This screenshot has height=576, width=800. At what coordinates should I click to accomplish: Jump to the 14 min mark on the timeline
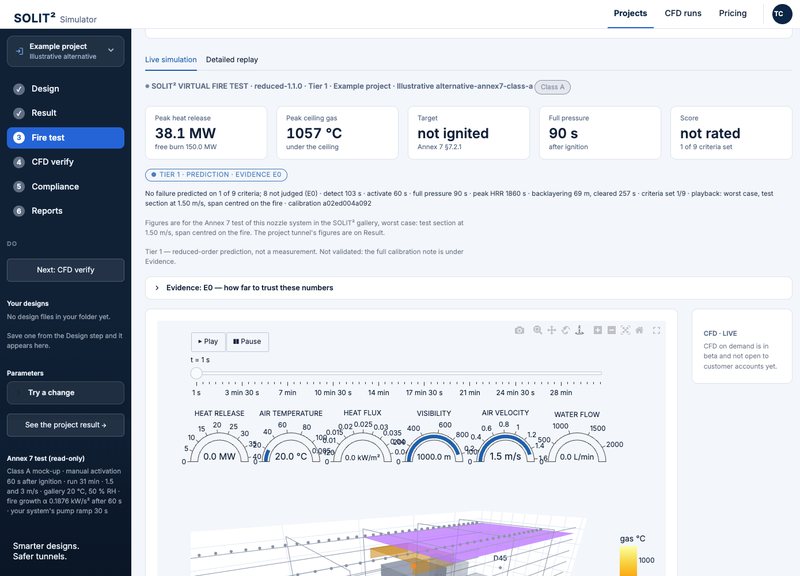(379, 393)
